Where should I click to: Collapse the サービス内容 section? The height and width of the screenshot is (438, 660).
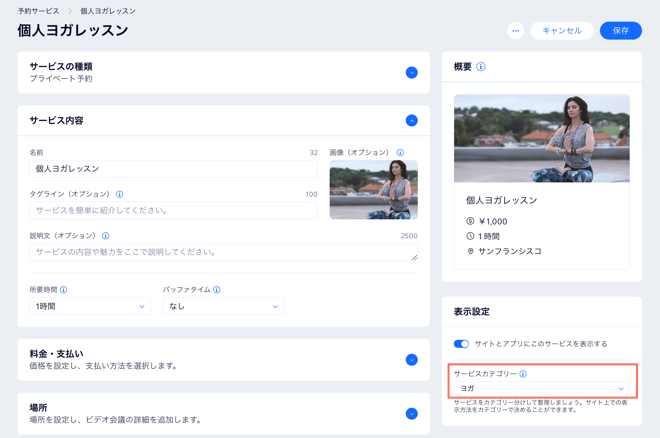click(x=412, y=120)
